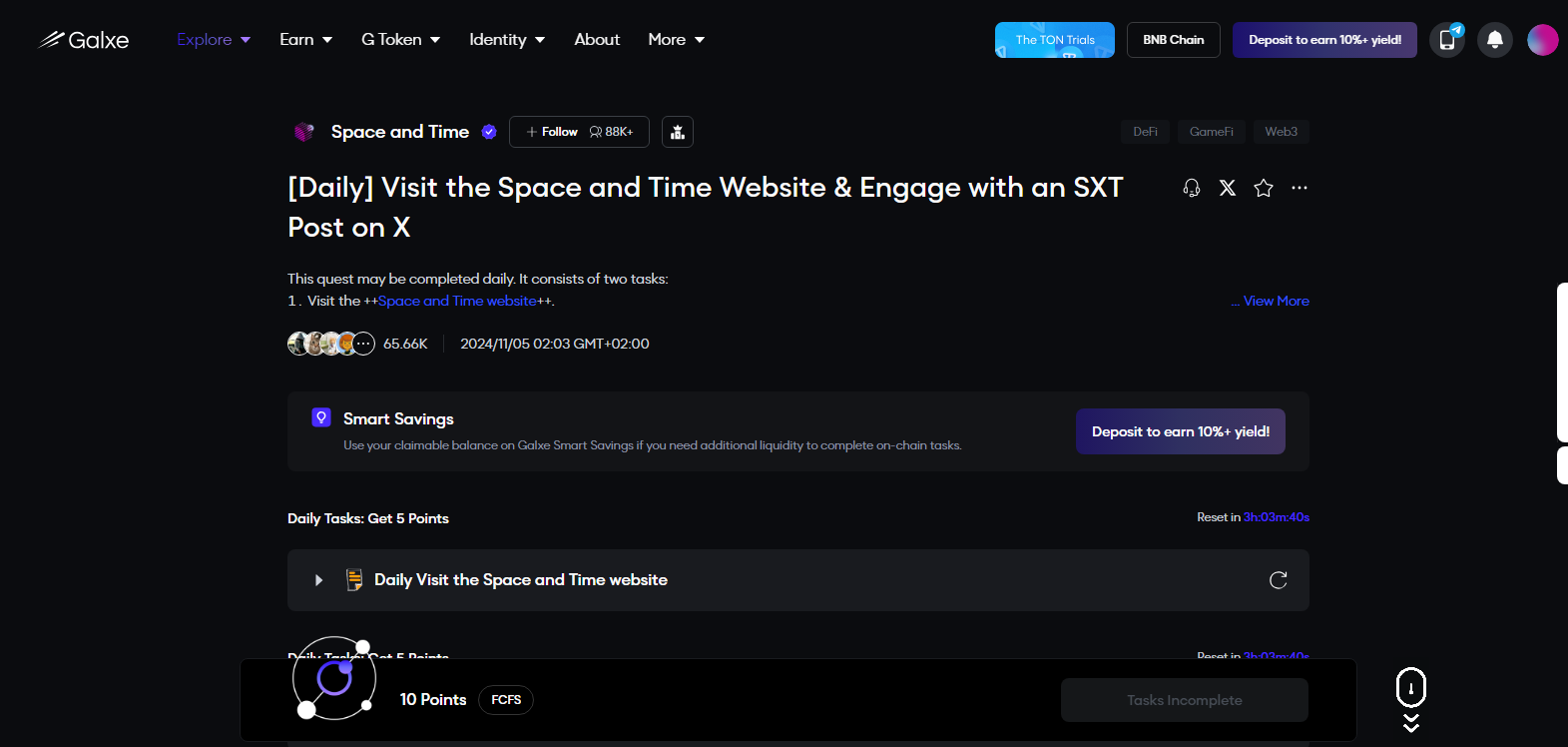Click the quest date 2024/11/05 02:03
This screenshot has height=747, width=1568.
[555, 344]
